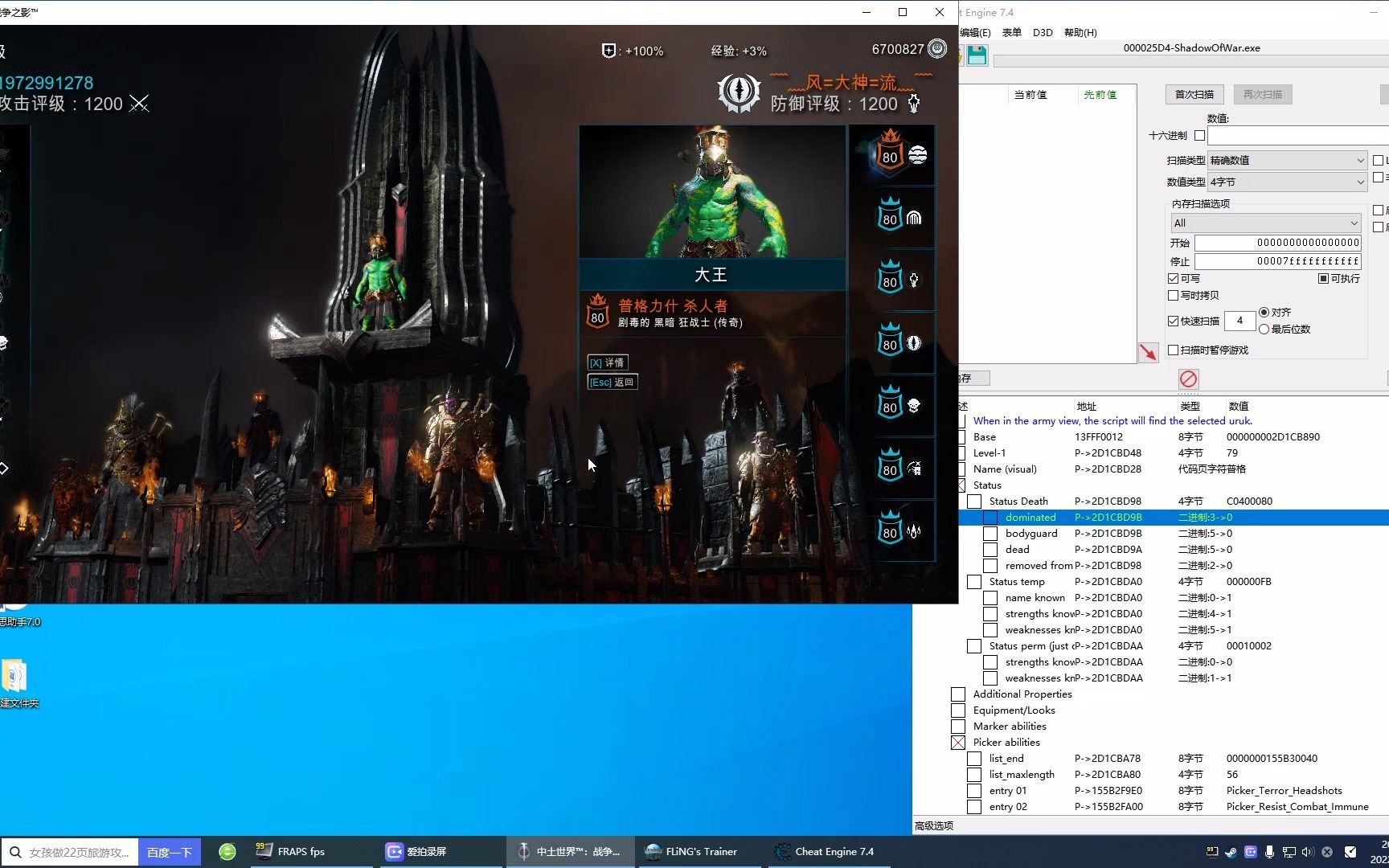Open the 数值类型 value type dropdown
Screen dimensions: 1389x868
click(1287, 182)
